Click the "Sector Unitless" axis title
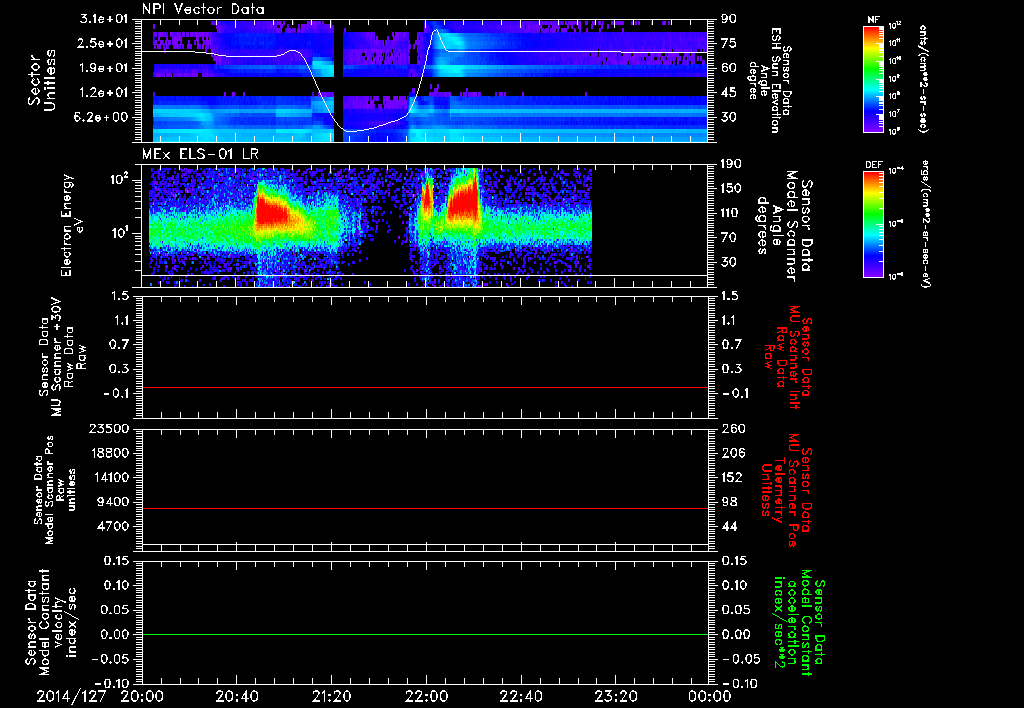 pyautogui.click(x=41, y=80)
